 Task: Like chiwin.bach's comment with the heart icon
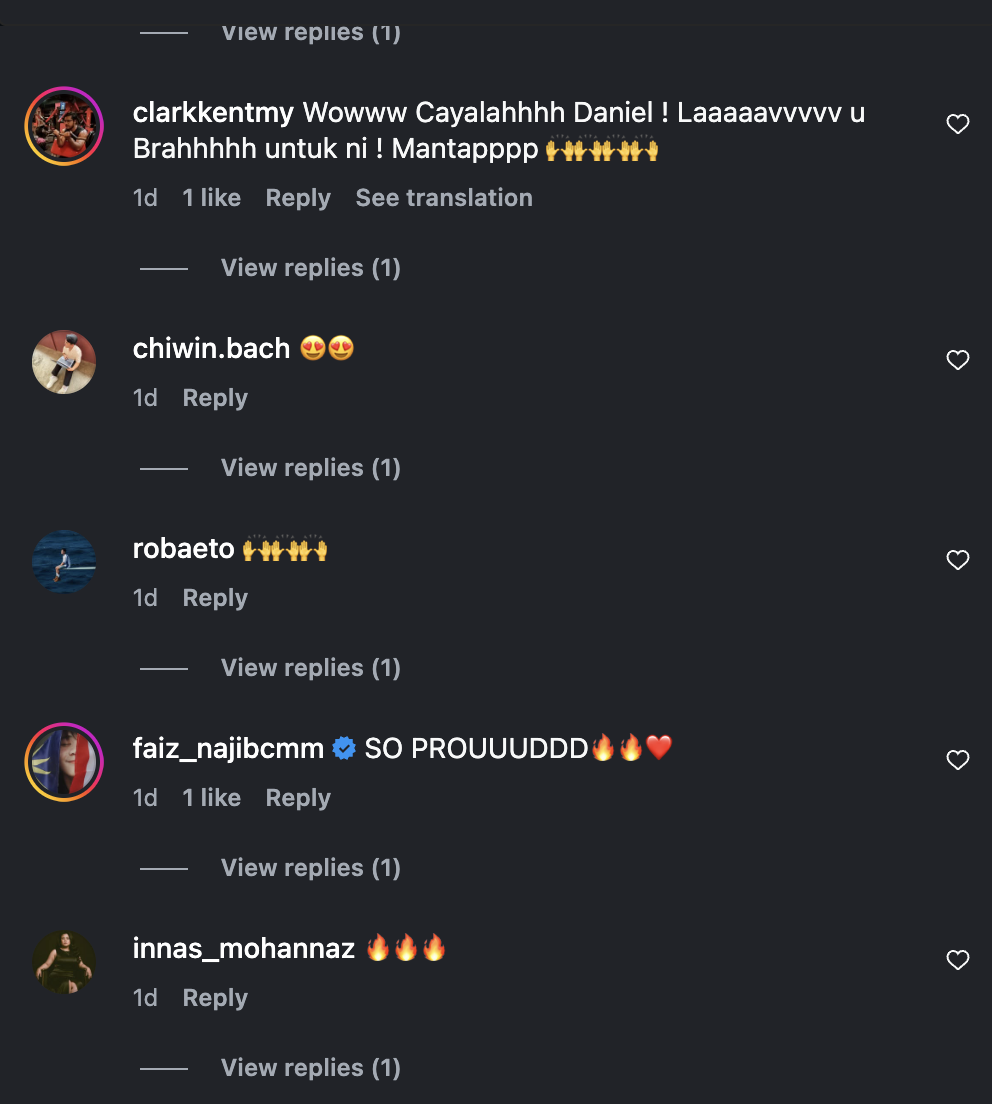pyautogui.click(x=958, y=360)
